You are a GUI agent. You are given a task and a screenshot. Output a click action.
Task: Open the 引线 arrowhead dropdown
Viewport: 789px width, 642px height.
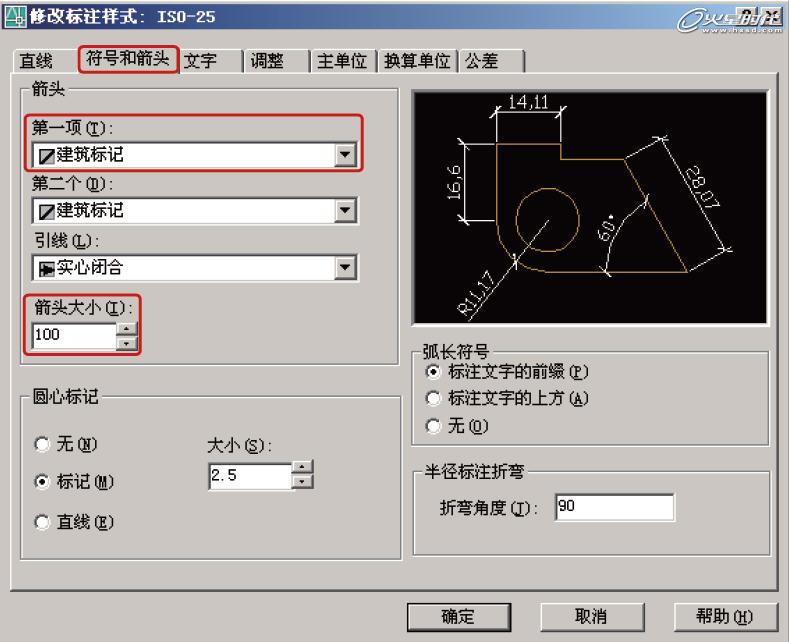pos(195,267)
